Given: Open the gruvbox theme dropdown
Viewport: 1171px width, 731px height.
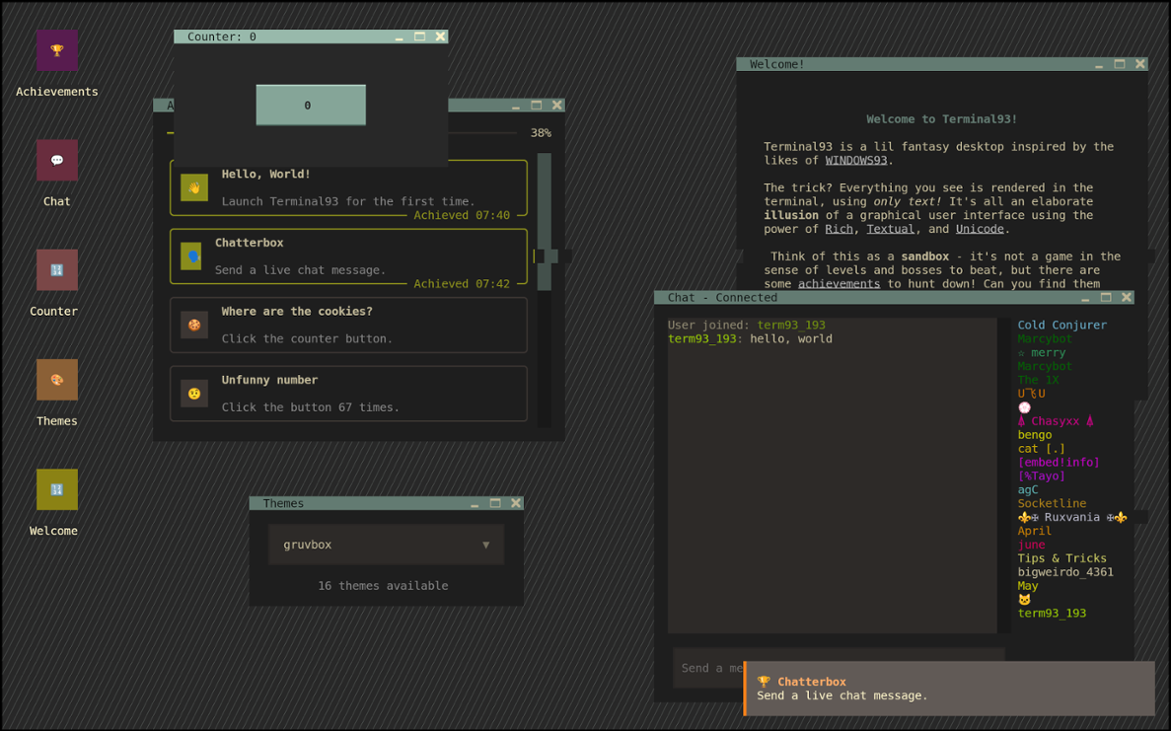Looking at the screenshot, I should 386,545.
